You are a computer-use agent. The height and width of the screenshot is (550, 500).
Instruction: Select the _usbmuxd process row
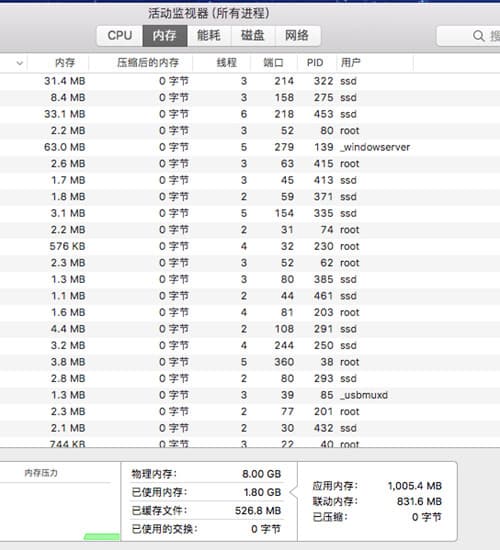[250, 395]
